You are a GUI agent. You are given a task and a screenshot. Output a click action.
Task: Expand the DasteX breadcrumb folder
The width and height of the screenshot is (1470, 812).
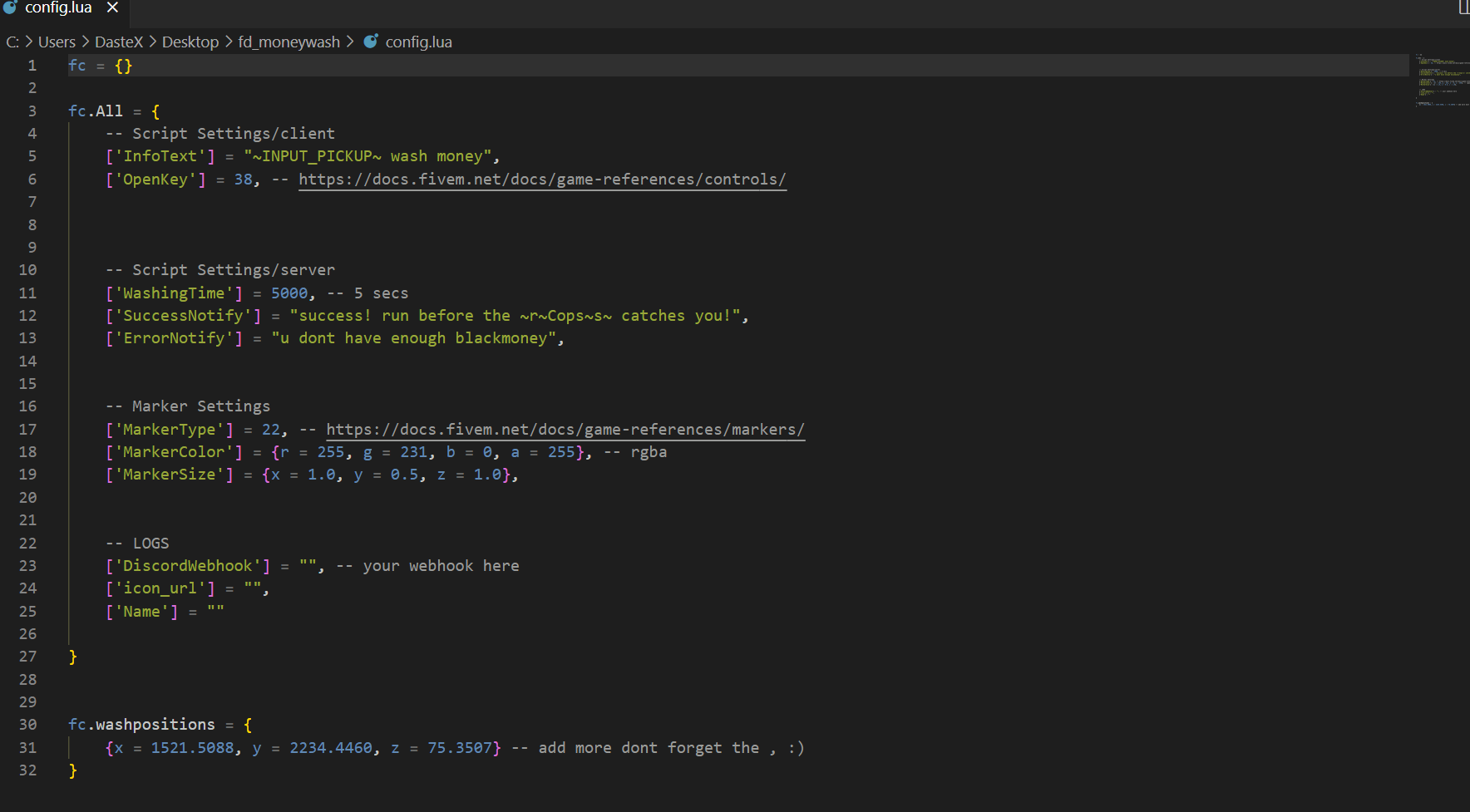pyautogui.click(x=119, y=42)
